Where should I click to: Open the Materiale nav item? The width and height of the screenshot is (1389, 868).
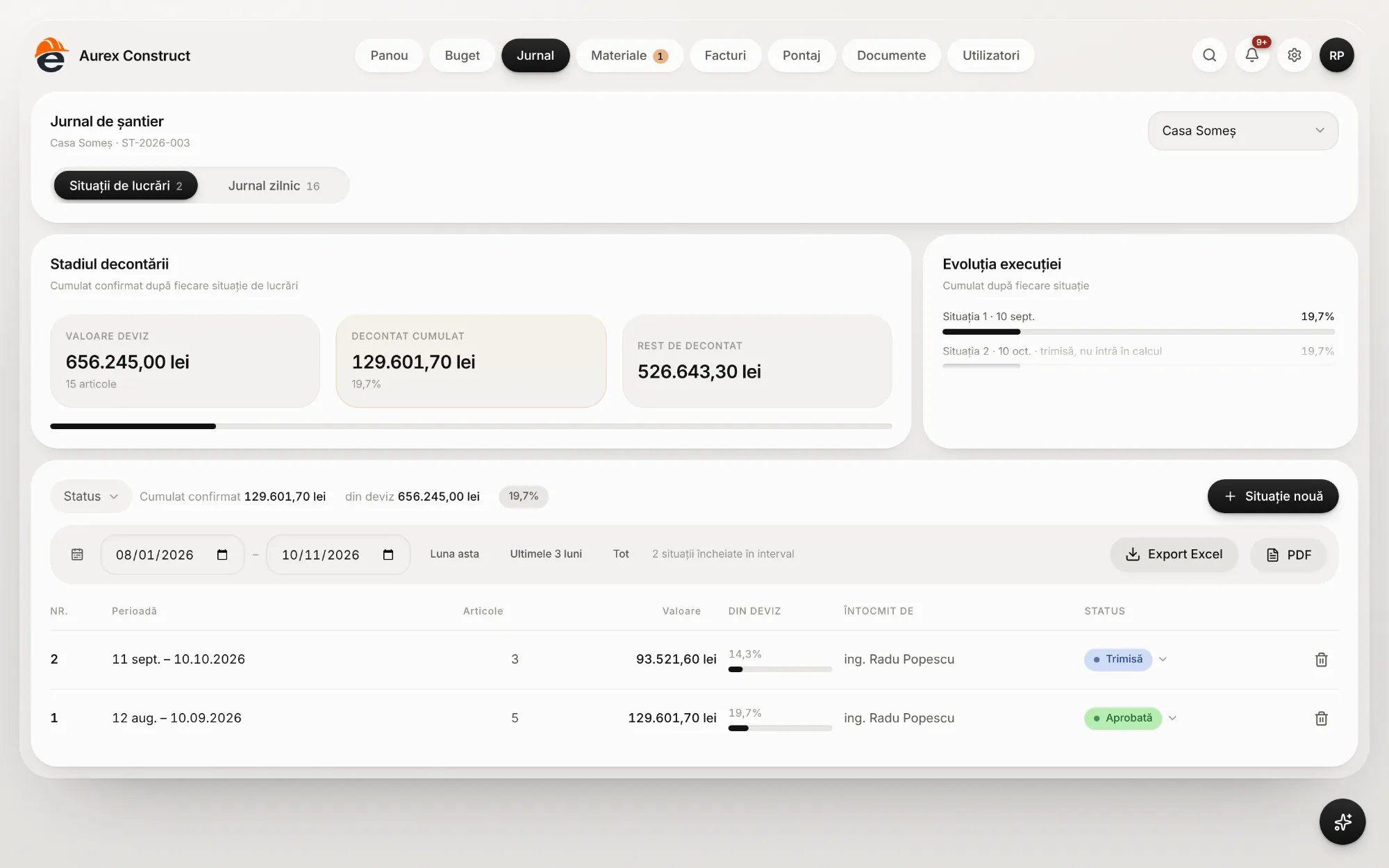click(x=629, y=55)
